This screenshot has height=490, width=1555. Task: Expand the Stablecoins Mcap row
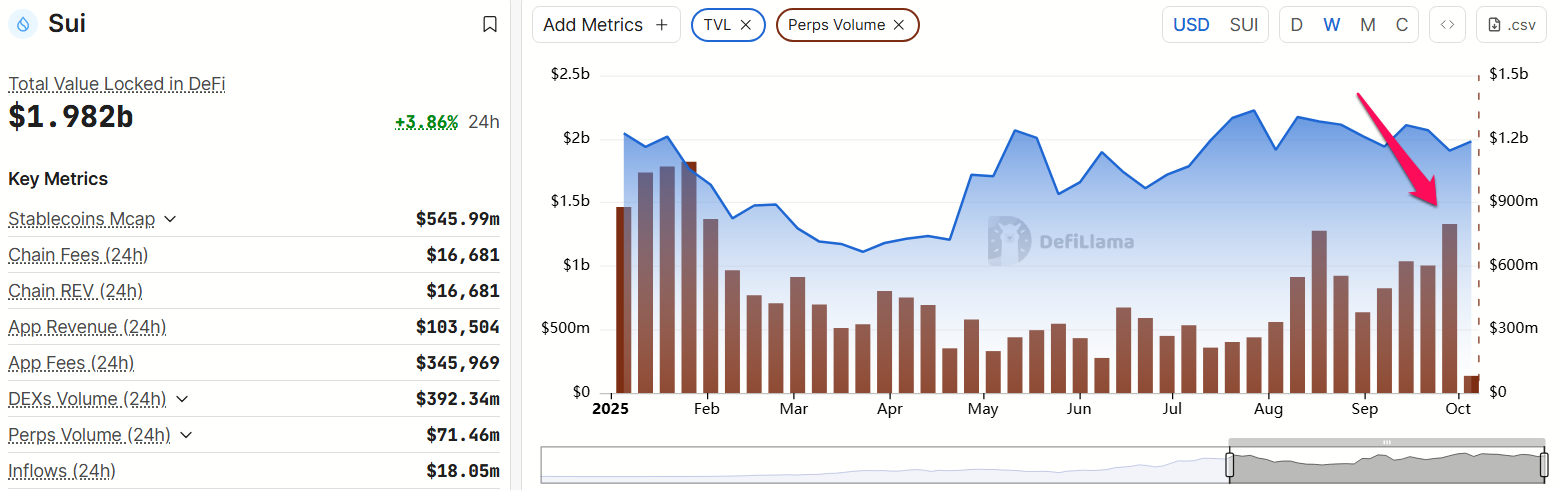coord(170,219)
